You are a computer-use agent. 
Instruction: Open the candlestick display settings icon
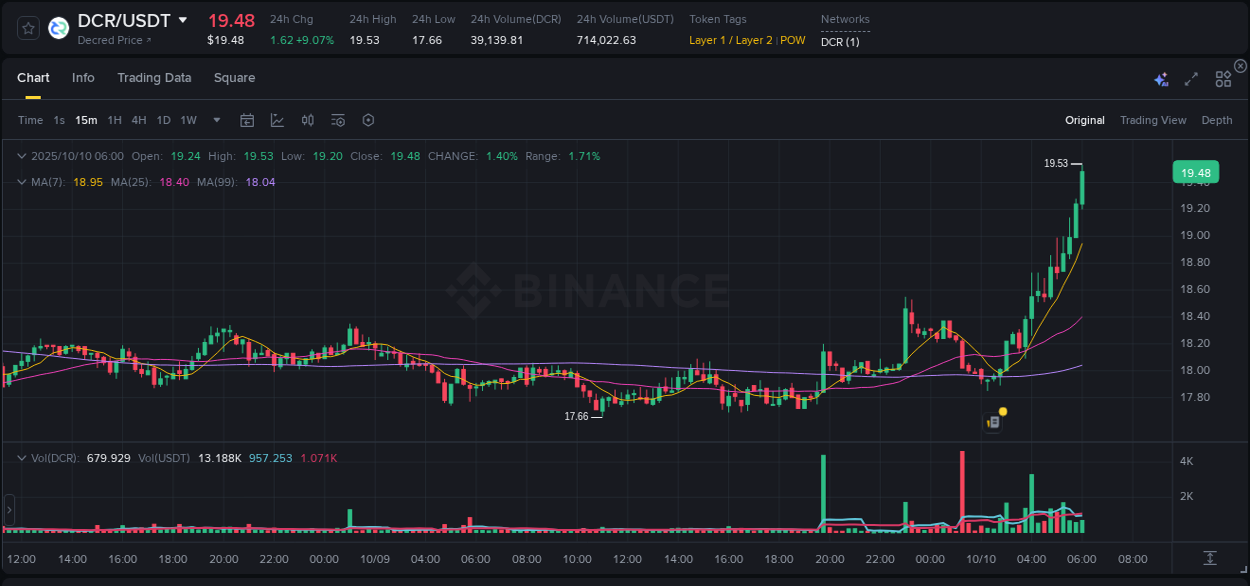pos(308,120)
